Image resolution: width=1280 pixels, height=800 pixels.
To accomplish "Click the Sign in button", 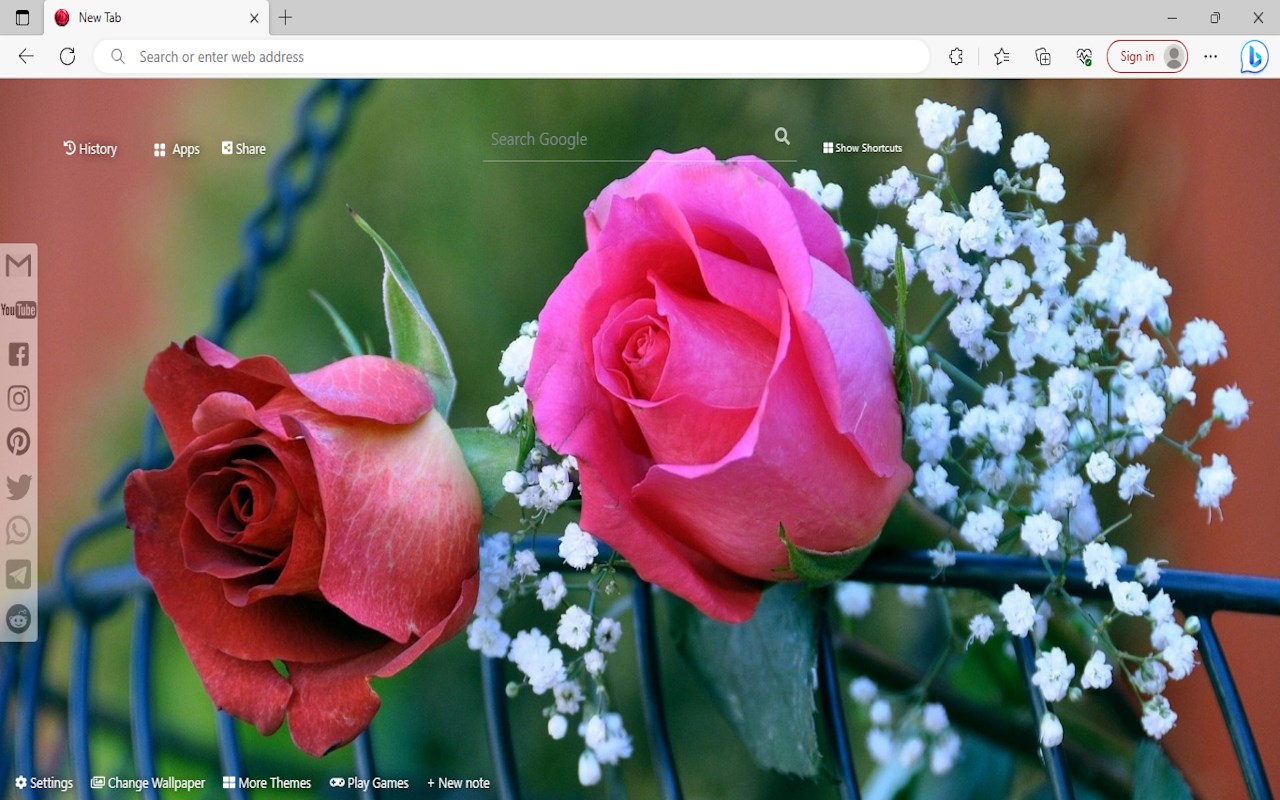I will pos(1140,56).
